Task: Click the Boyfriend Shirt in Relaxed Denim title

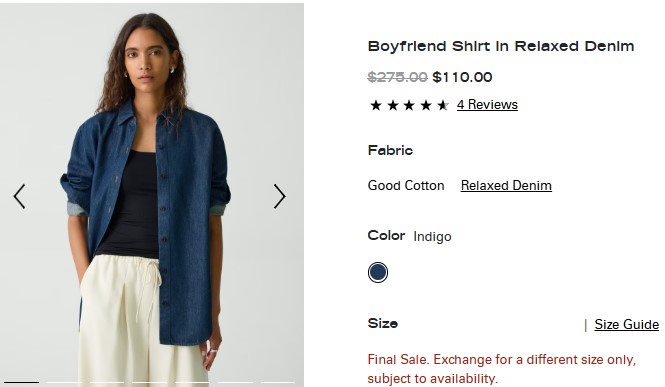Action: [501, 46]
